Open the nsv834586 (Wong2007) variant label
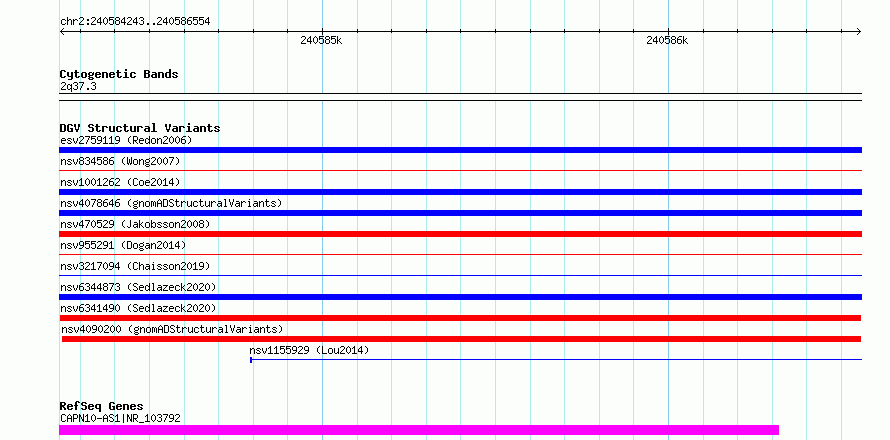 (120, 162)
